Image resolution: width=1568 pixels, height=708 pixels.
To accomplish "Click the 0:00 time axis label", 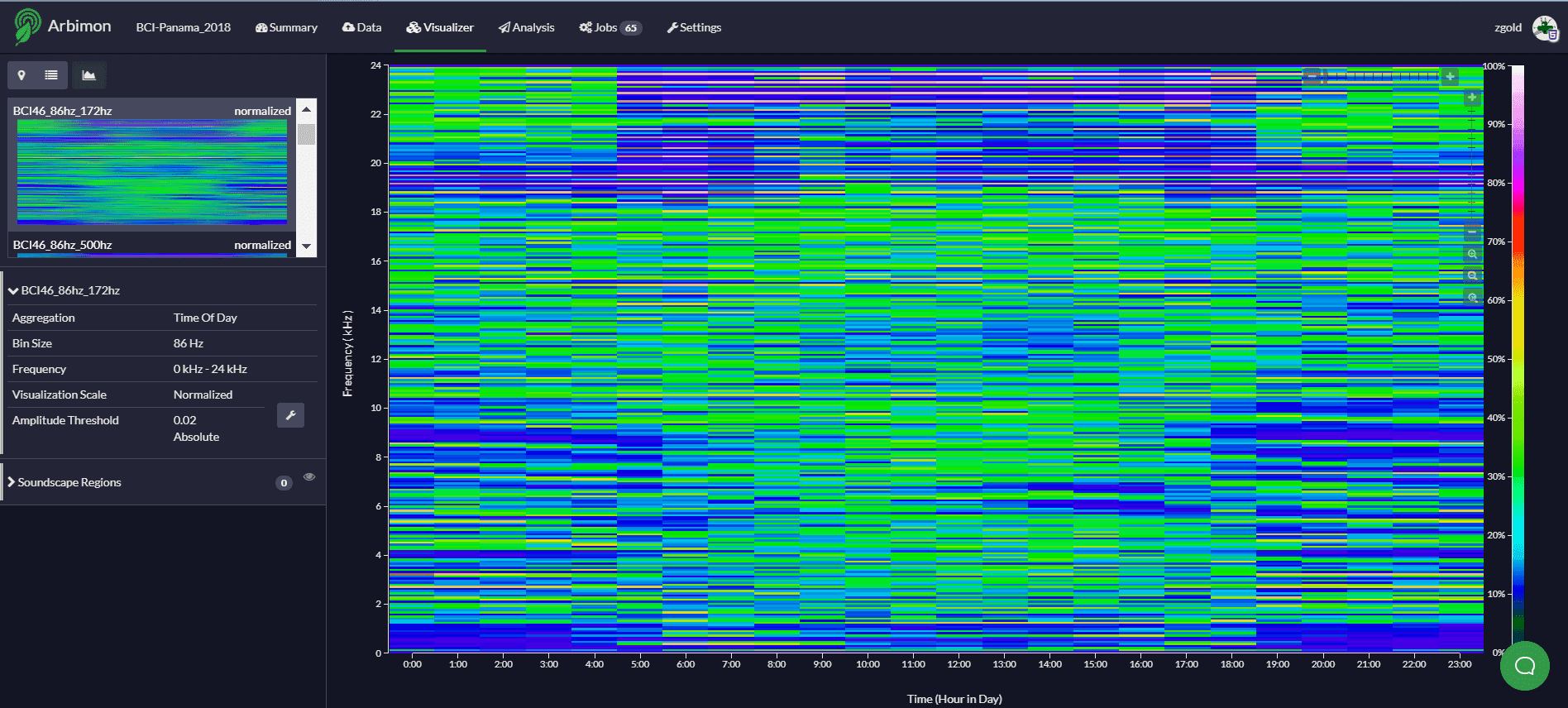I will pyautogui.click(x=412, y=664).
